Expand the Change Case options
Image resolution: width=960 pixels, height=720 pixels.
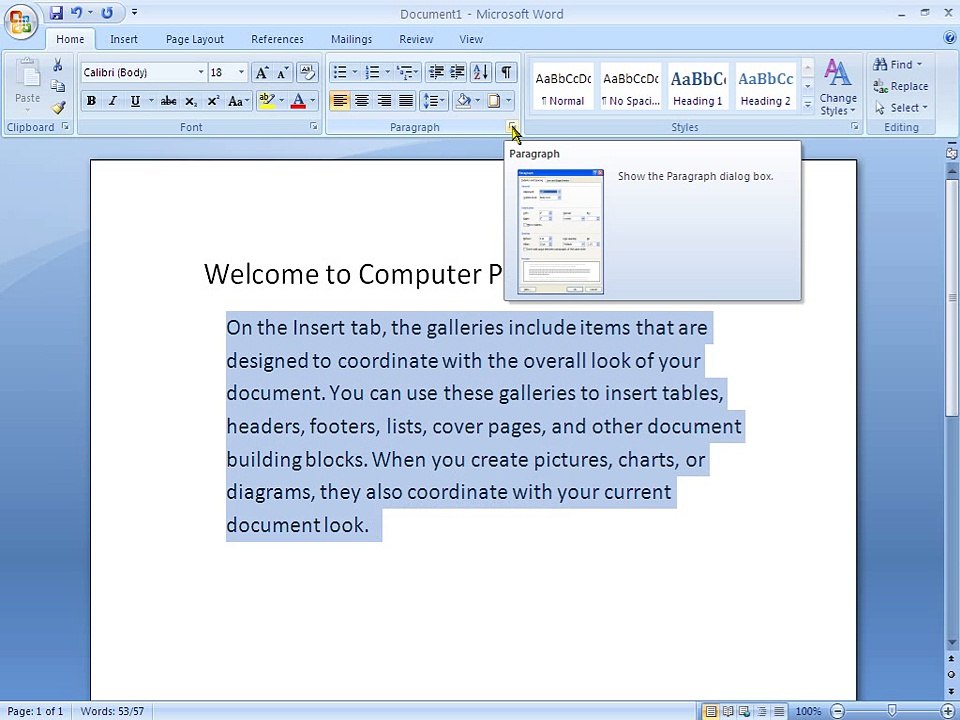coord(238,101)
